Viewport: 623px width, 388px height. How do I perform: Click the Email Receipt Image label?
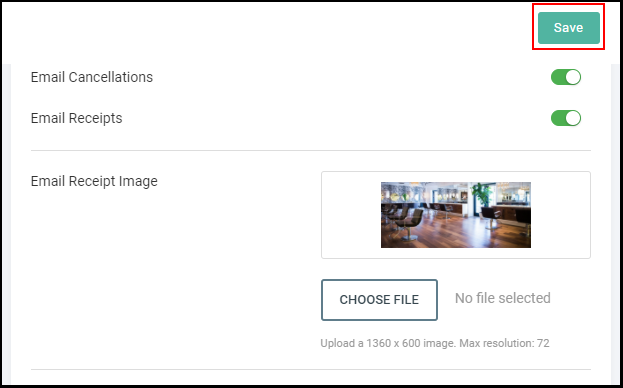click(94, 181)
